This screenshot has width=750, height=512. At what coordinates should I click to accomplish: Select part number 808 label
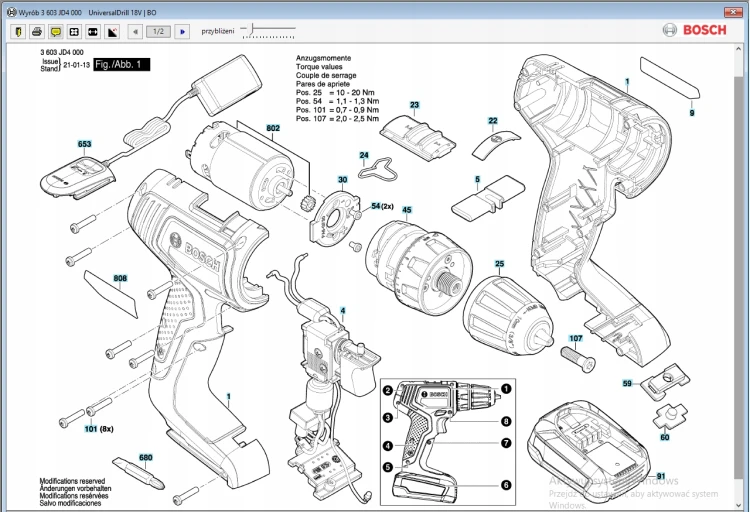tap(120, 278)
